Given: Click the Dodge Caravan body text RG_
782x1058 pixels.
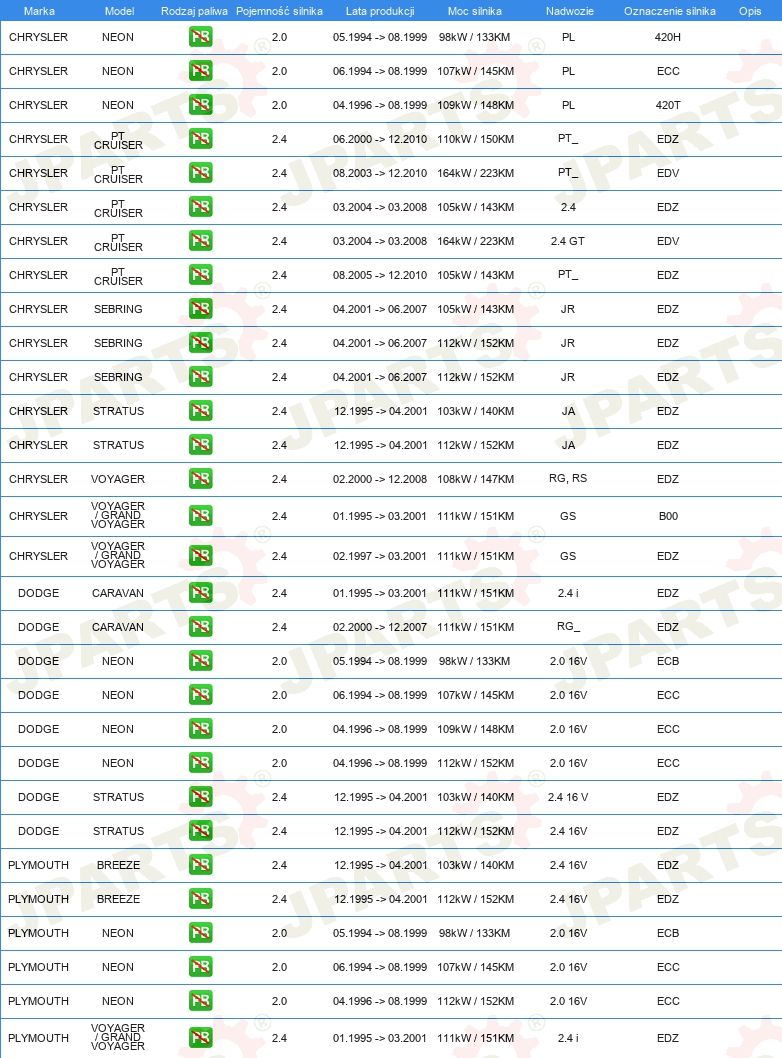Looking at the screenshot, I should (568, 627).
